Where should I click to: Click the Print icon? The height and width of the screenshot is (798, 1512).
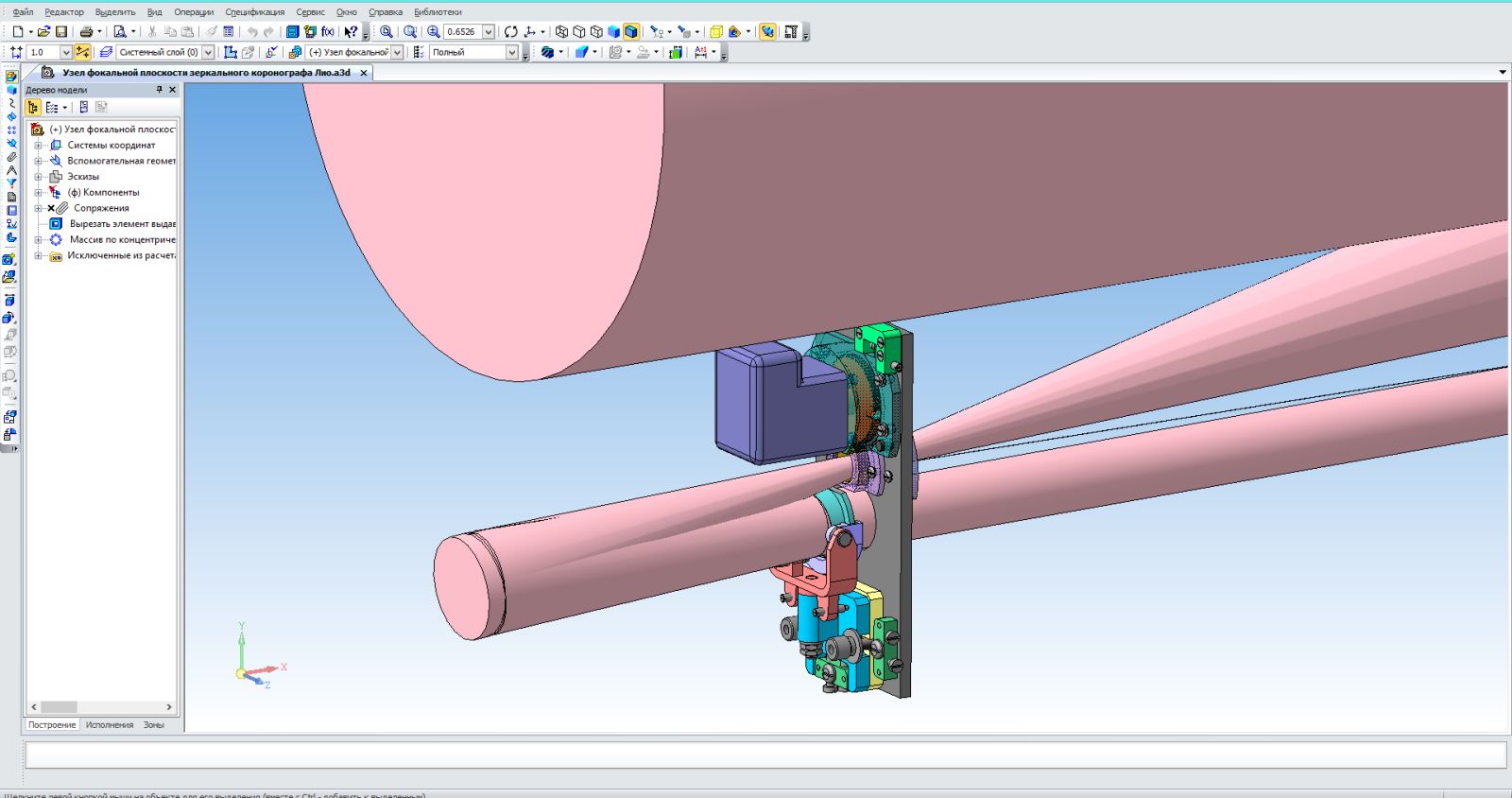pos(86,31)
